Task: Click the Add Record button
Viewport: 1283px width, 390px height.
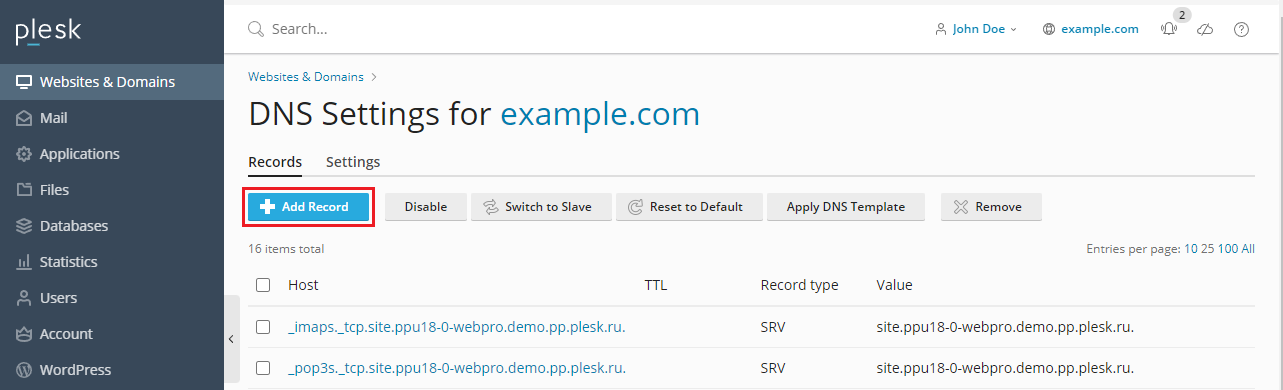Action: click(x=308, y=207)
